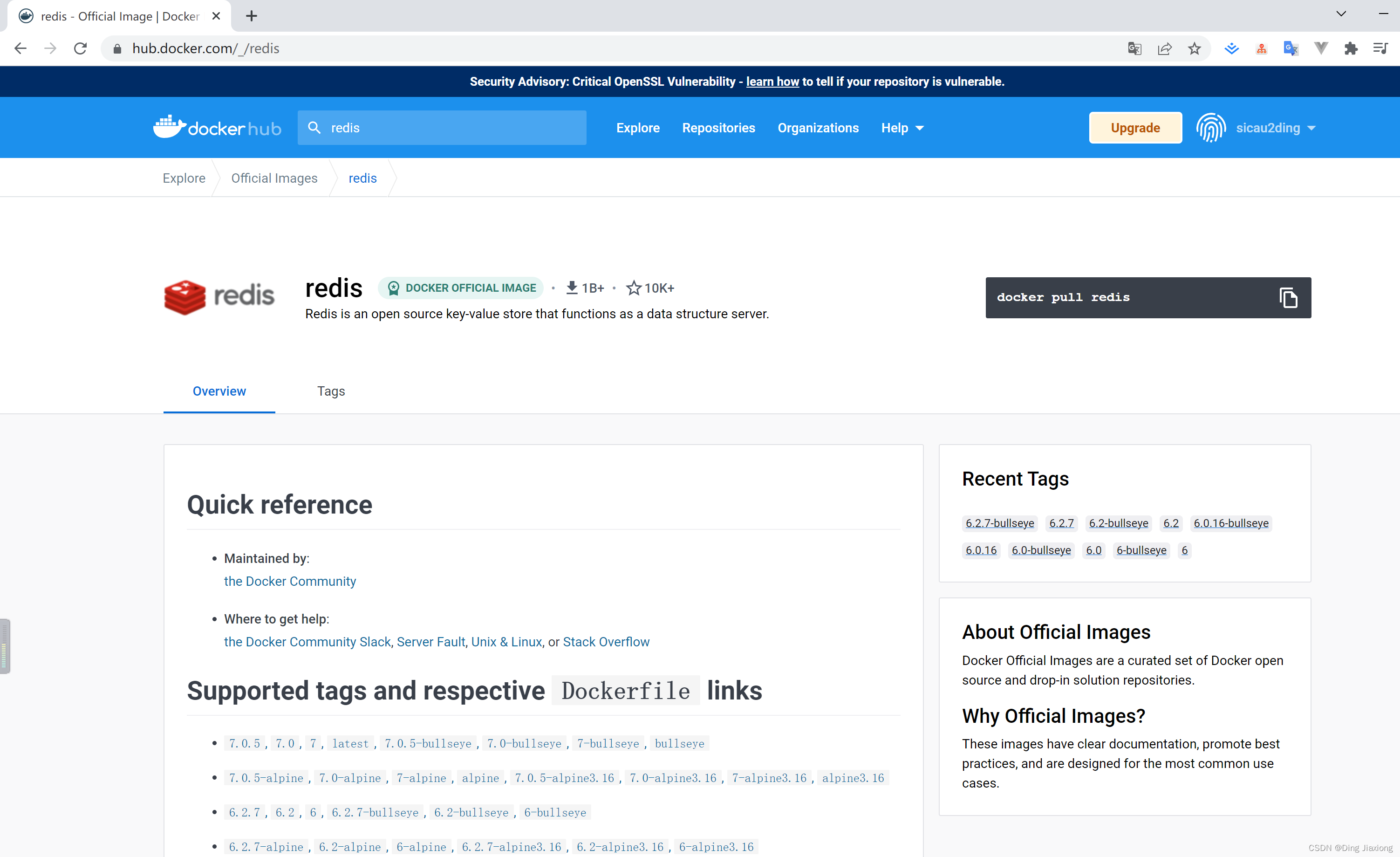This screenshot has height=857, width=1400.
Task: Follow the learn how advisory link
Action: [x=772, y=82]
